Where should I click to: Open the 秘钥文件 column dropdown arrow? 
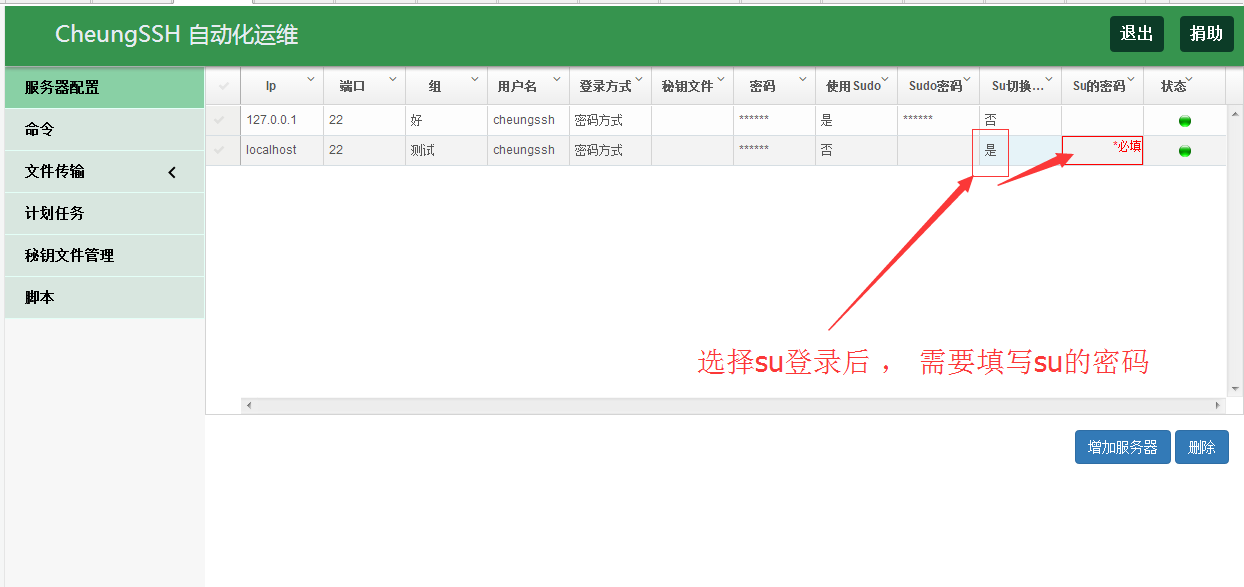[721, 78]
